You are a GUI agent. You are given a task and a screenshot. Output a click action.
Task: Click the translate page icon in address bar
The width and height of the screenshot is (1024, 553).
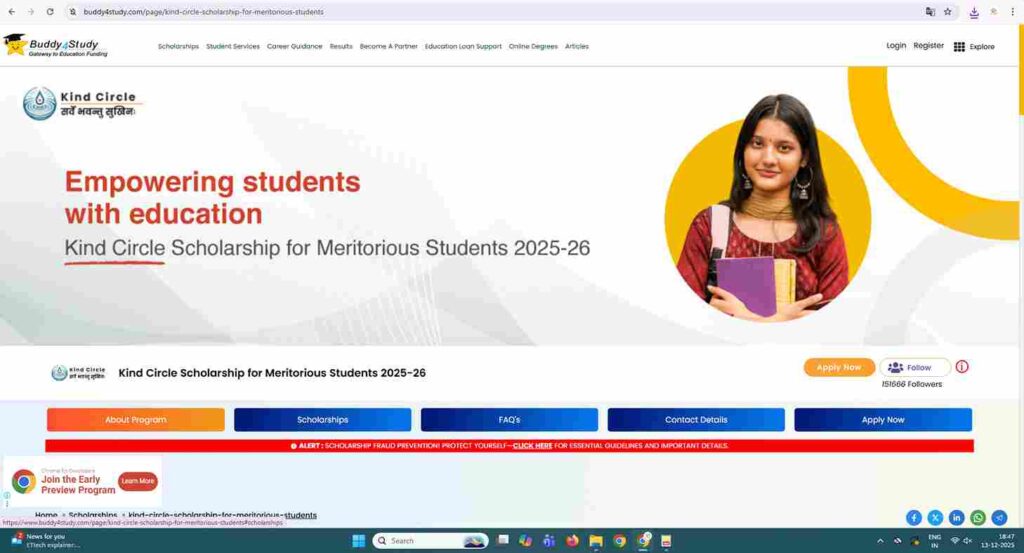[930, 12]
